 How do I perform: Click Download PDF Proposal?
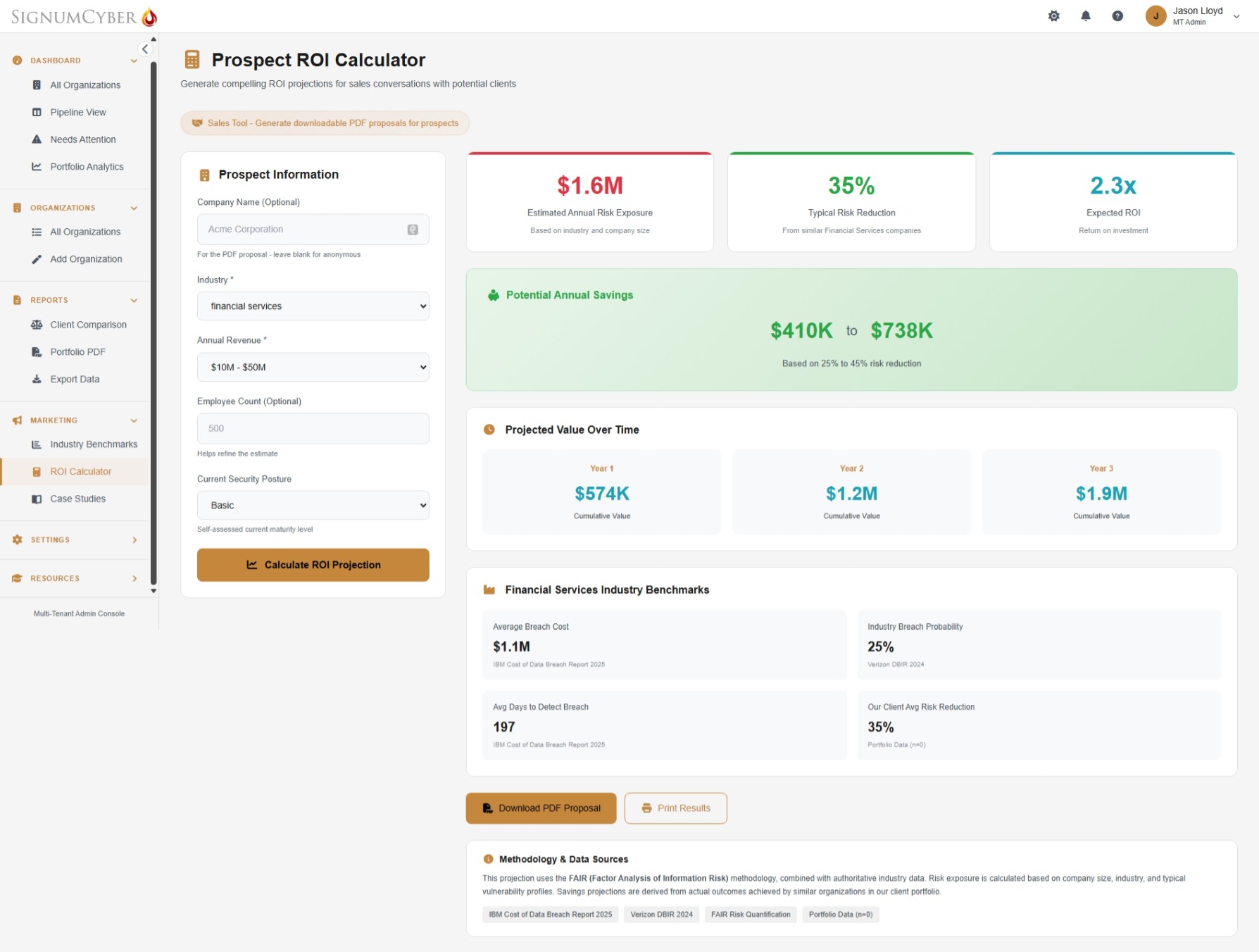tap(540, 808)
